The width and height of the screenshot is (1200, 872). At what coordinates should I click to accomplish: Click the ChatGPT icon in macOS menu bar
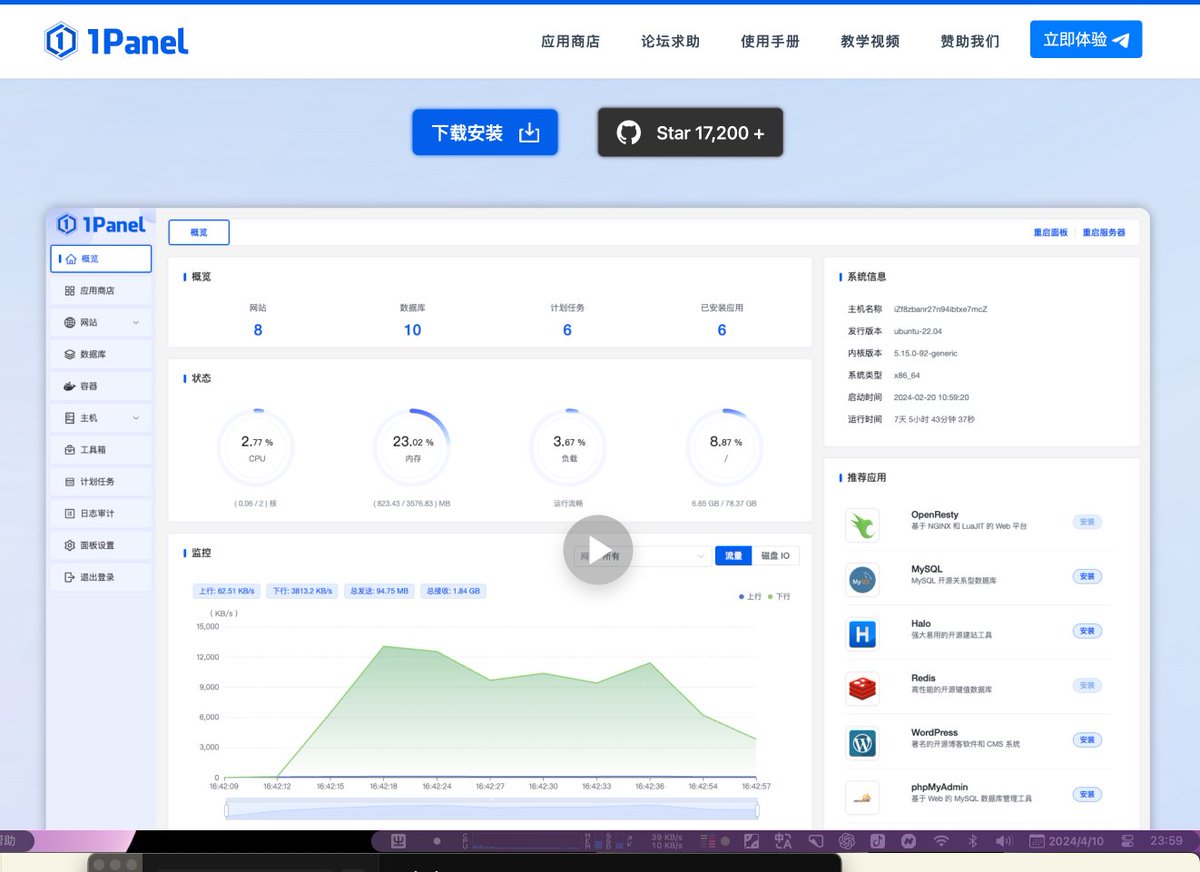tap(846, 841)
